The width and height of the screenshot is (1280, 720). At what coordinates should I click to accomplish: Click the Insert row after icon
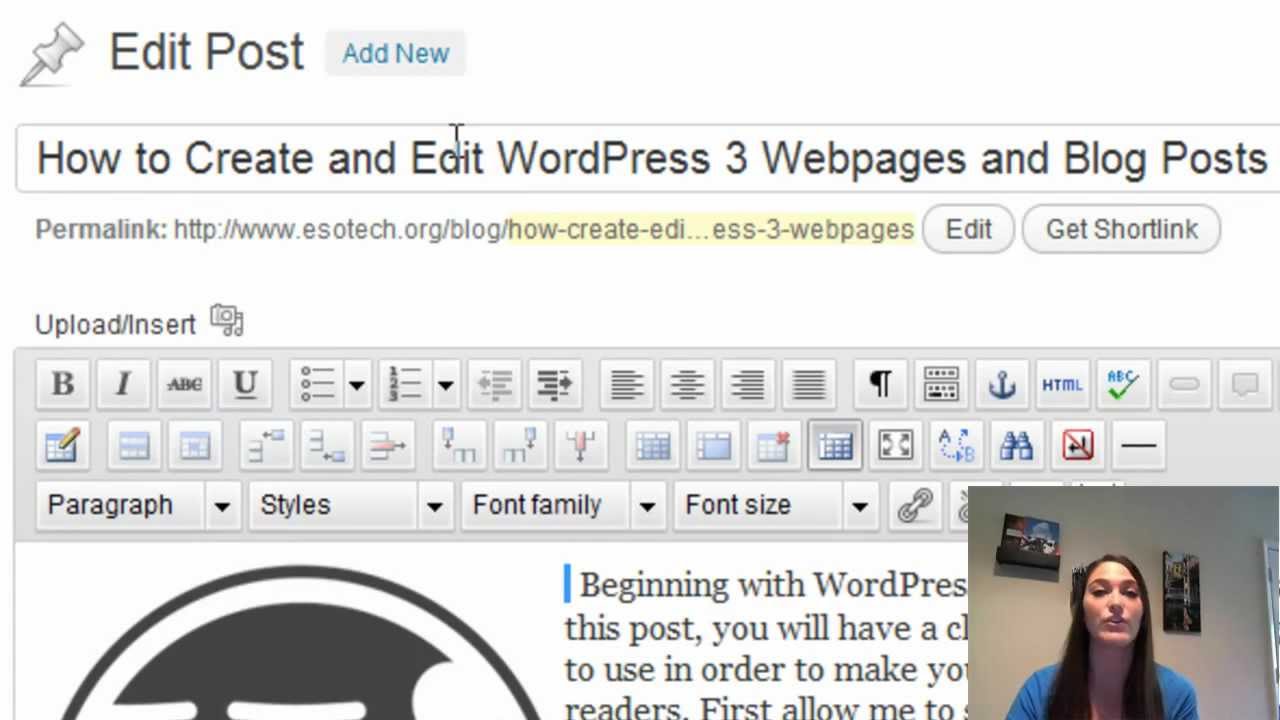click(326, 446)
